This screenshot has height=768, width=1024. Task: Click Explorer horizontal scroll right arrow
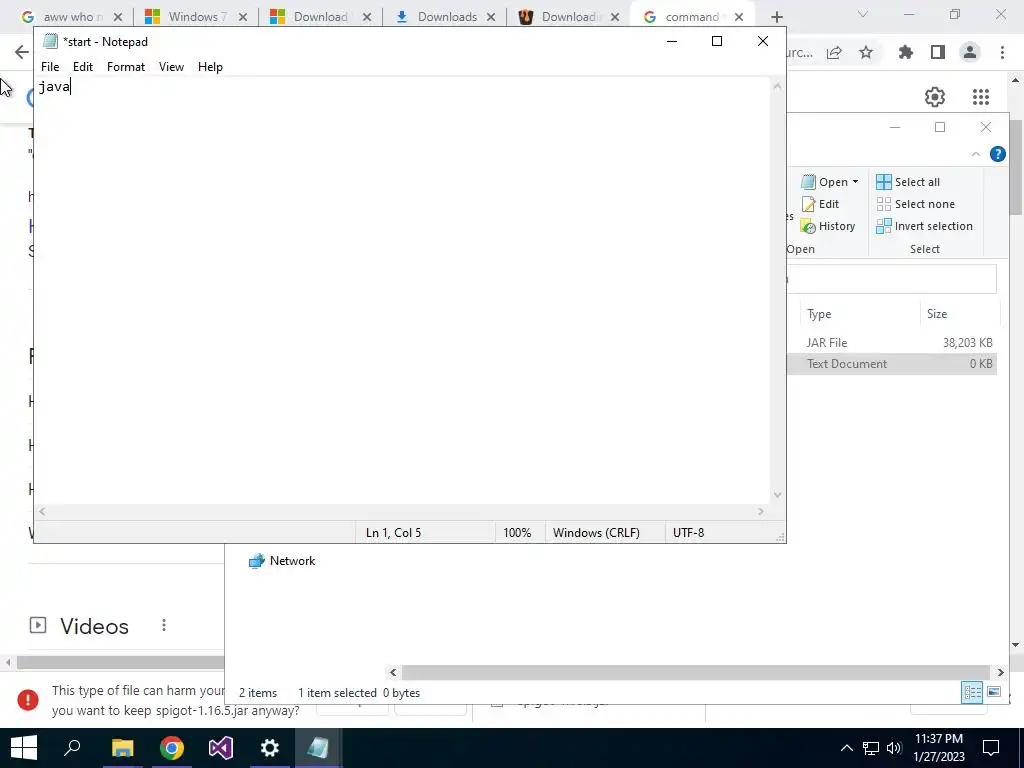[1000, 672]
